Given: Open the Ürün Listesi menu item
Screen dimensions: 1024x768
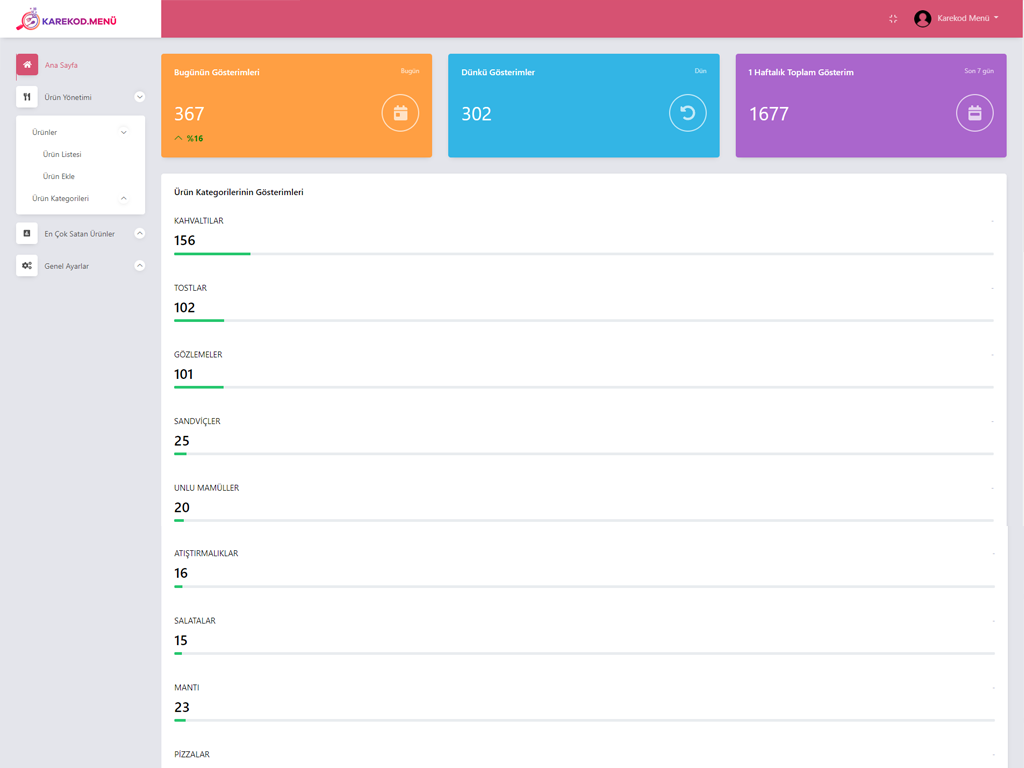Looking at the screenshot, I should pos(62,155).
